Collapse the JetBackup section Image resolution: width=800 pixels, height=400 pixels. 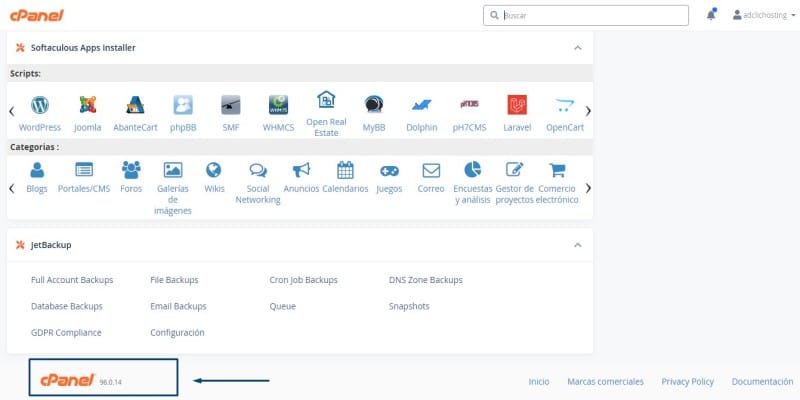pos(578,245)
